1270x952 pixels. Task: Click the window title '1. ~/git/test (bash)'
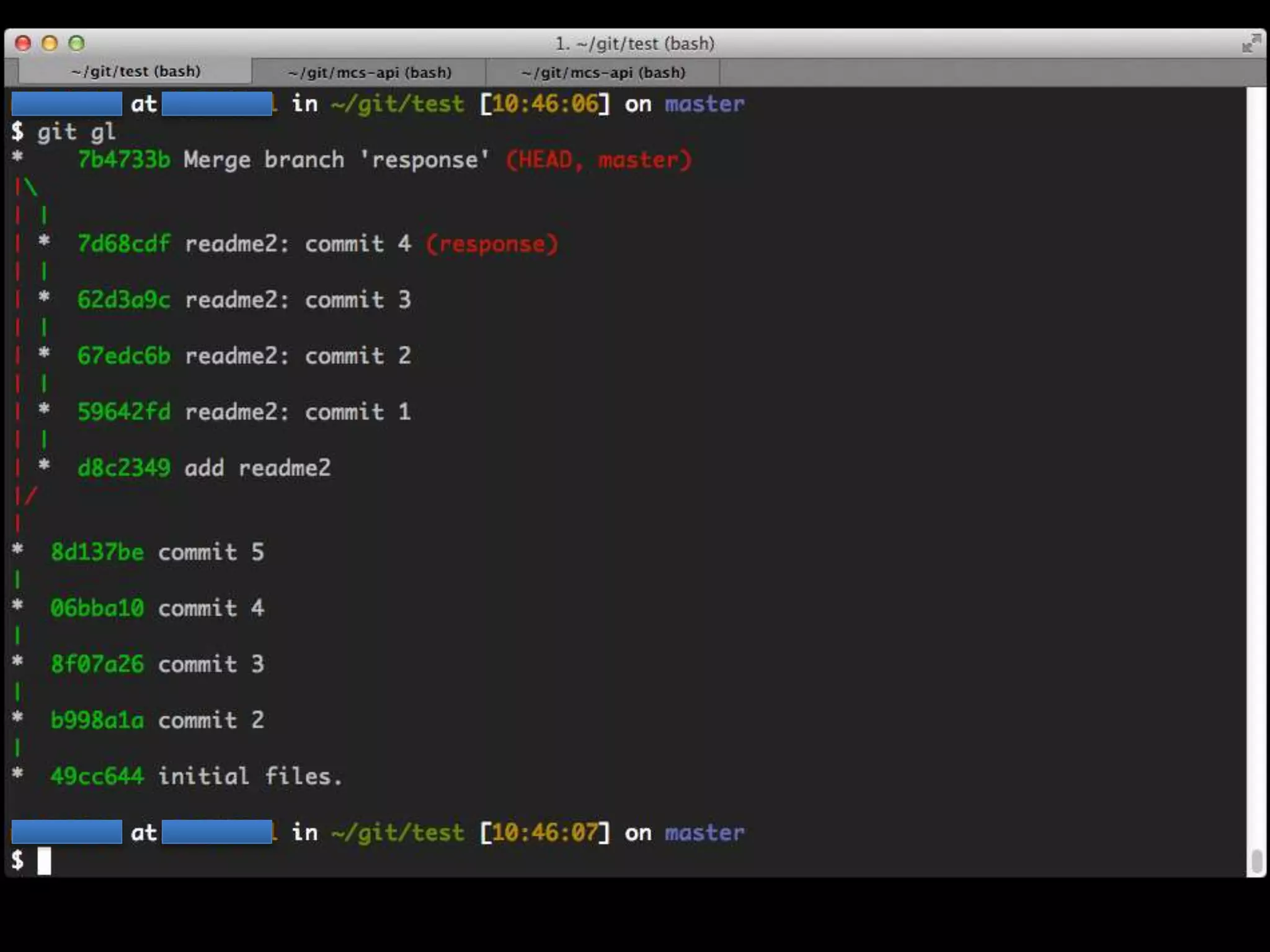[x=634, y=43]
